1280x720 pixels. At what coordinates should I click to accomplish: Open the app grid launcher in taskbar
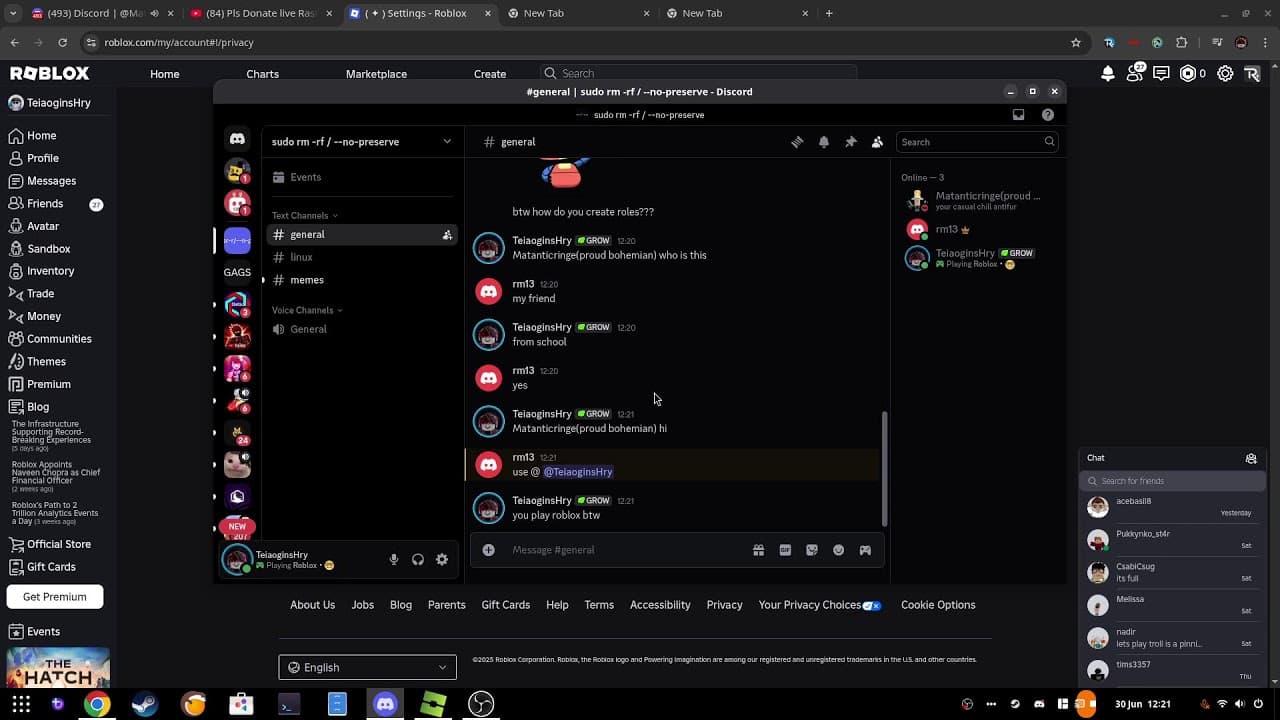[21, 704]
